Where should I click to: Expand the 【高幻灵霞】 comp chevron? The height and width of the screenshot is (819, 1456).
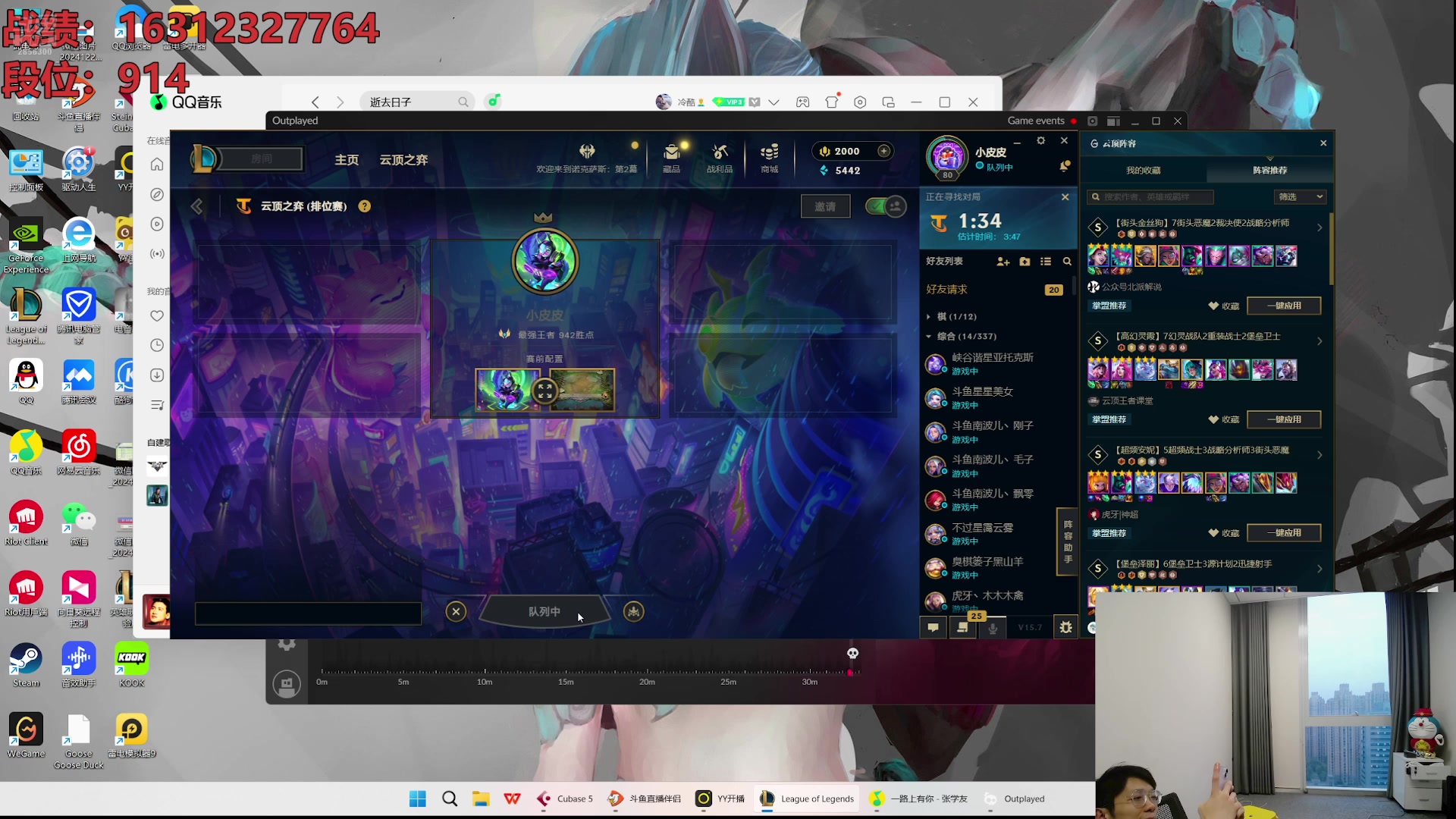(1319, 341)
